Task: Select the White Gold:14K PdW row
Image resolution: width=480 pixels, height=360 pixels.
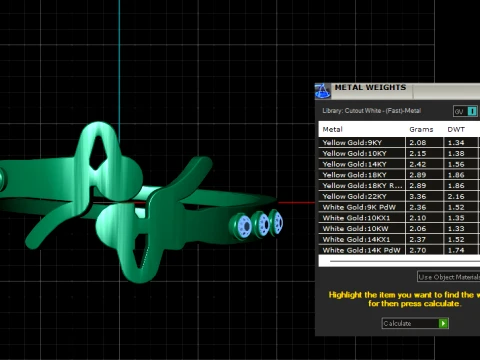Action: tap(399, 250)
